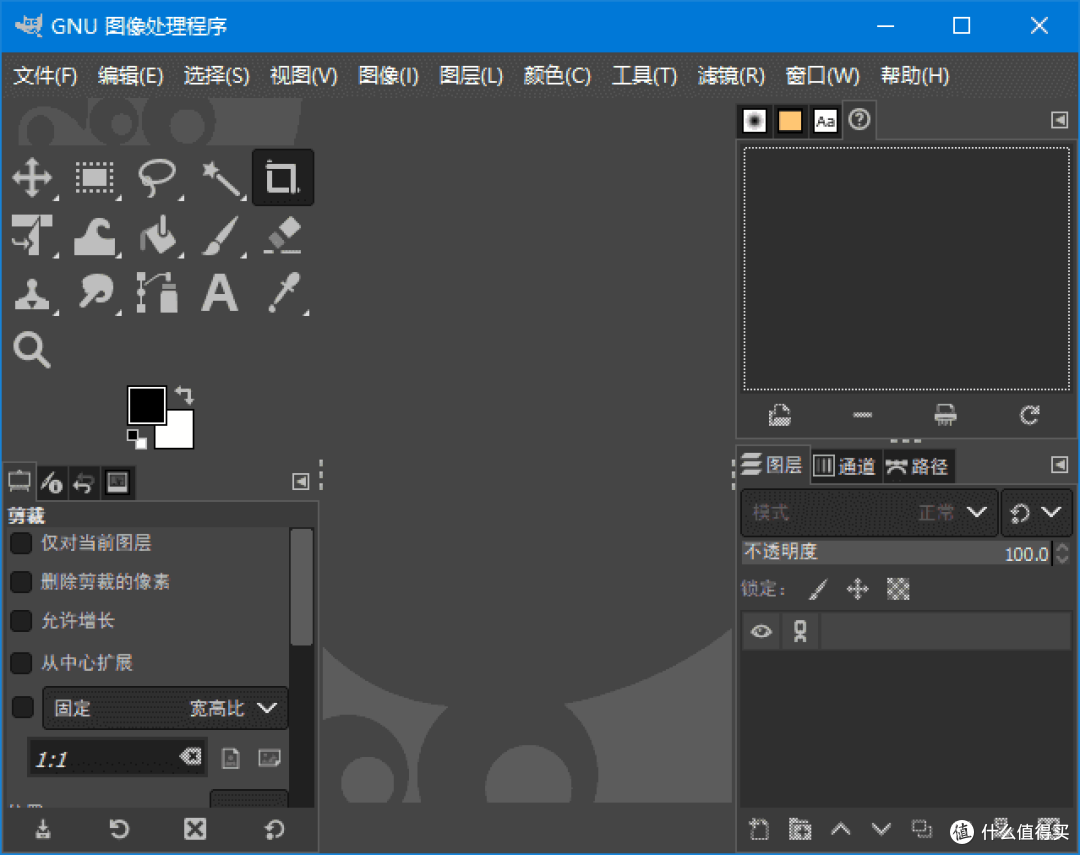Reset tool options to defaults
This screenshot has height=855, width=1080.
[273, 829]
